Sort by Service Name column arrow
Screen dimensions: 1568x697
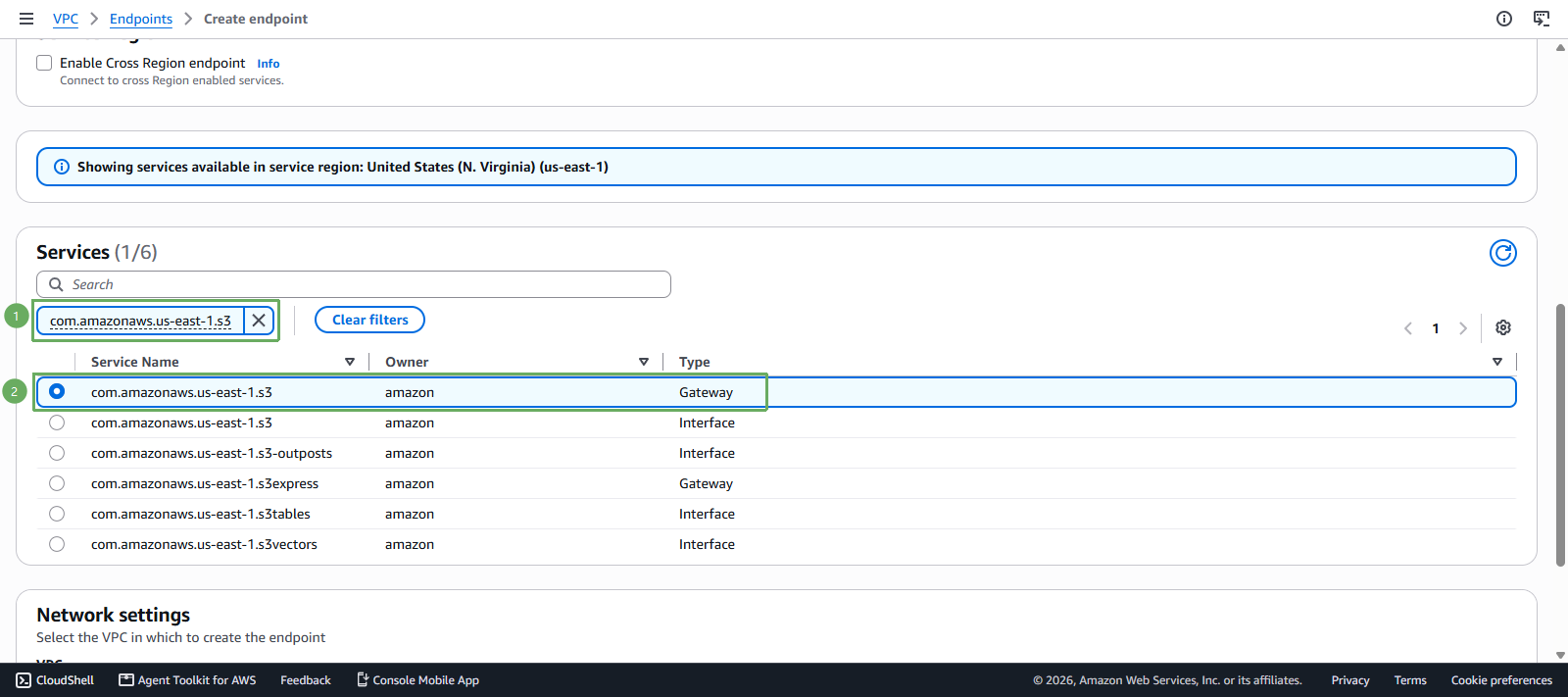coord(350,362)
